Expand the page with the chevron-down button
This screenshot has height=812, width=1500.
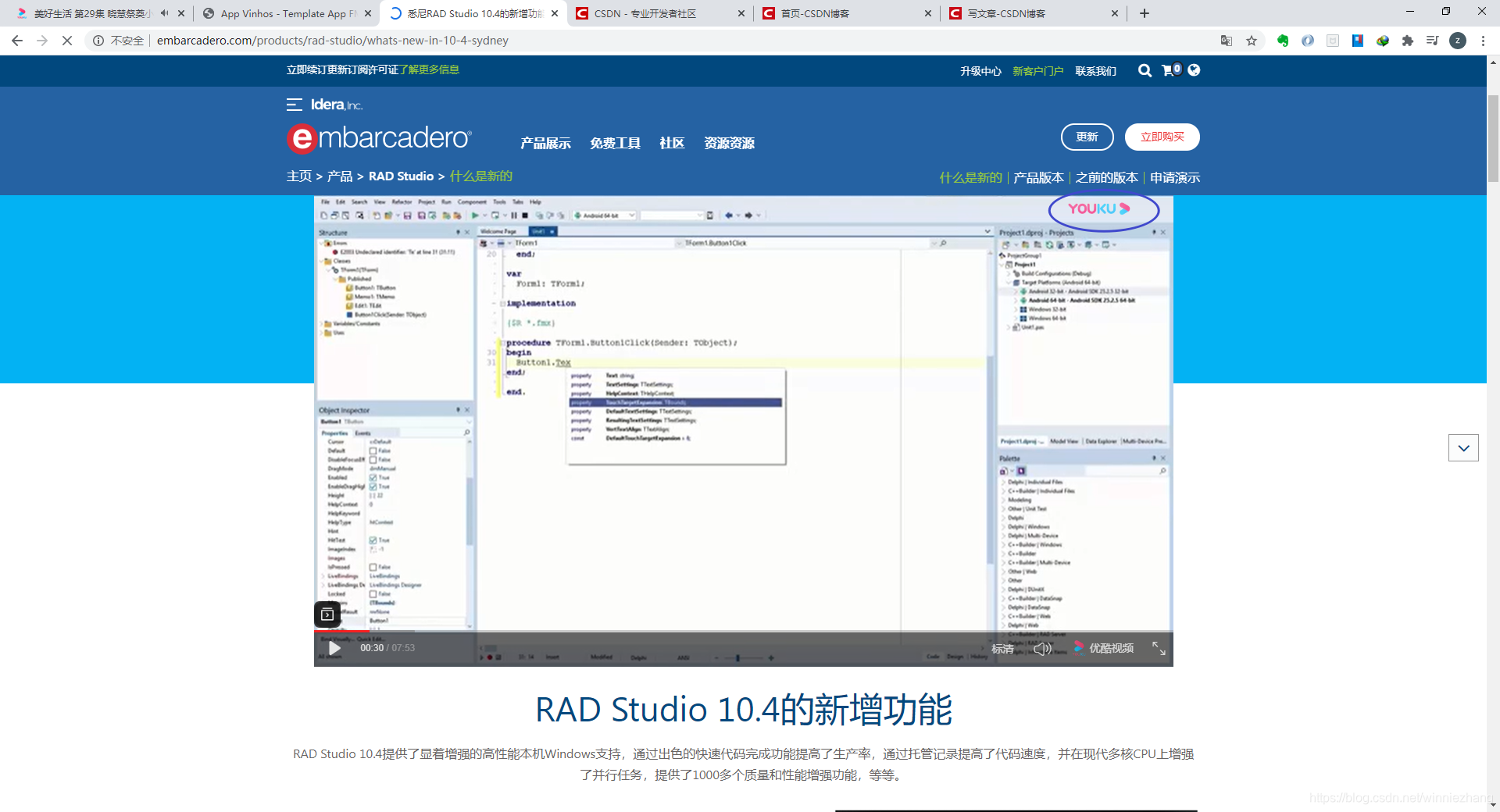tap(1463, 448)
